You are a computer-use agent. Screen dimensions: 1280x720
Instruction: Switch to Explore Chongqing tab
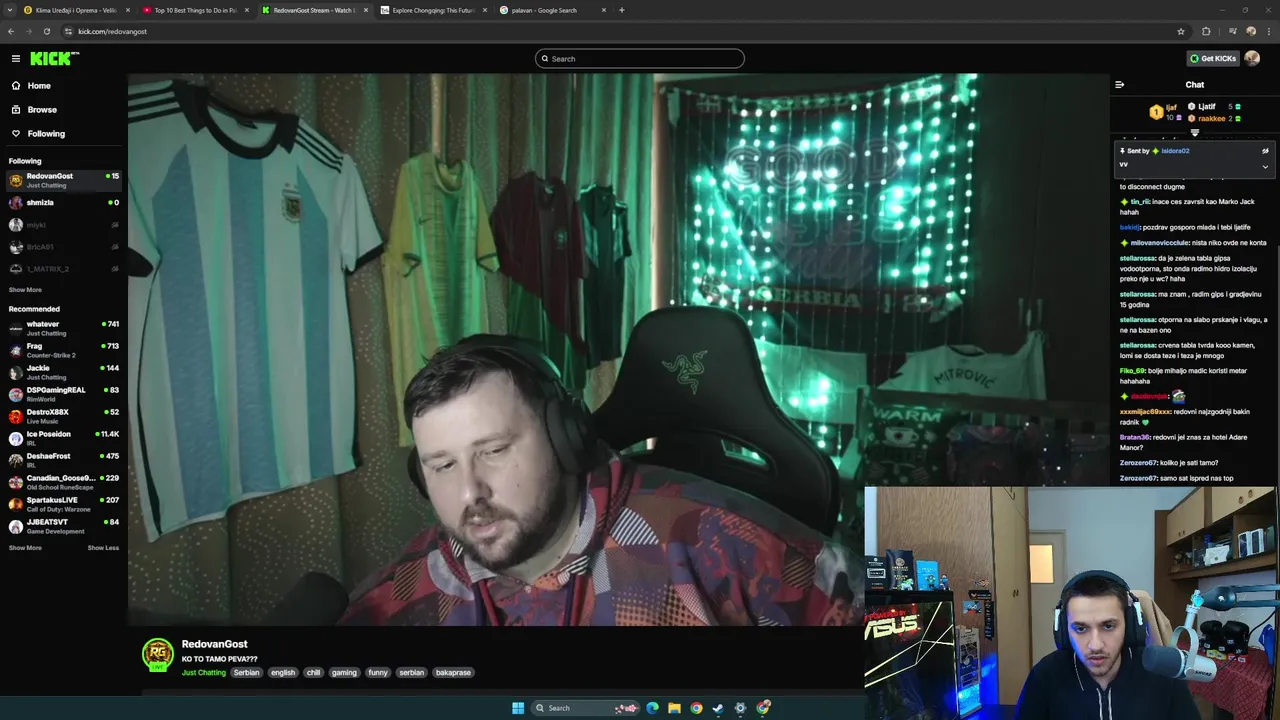[x=432, y=10]
